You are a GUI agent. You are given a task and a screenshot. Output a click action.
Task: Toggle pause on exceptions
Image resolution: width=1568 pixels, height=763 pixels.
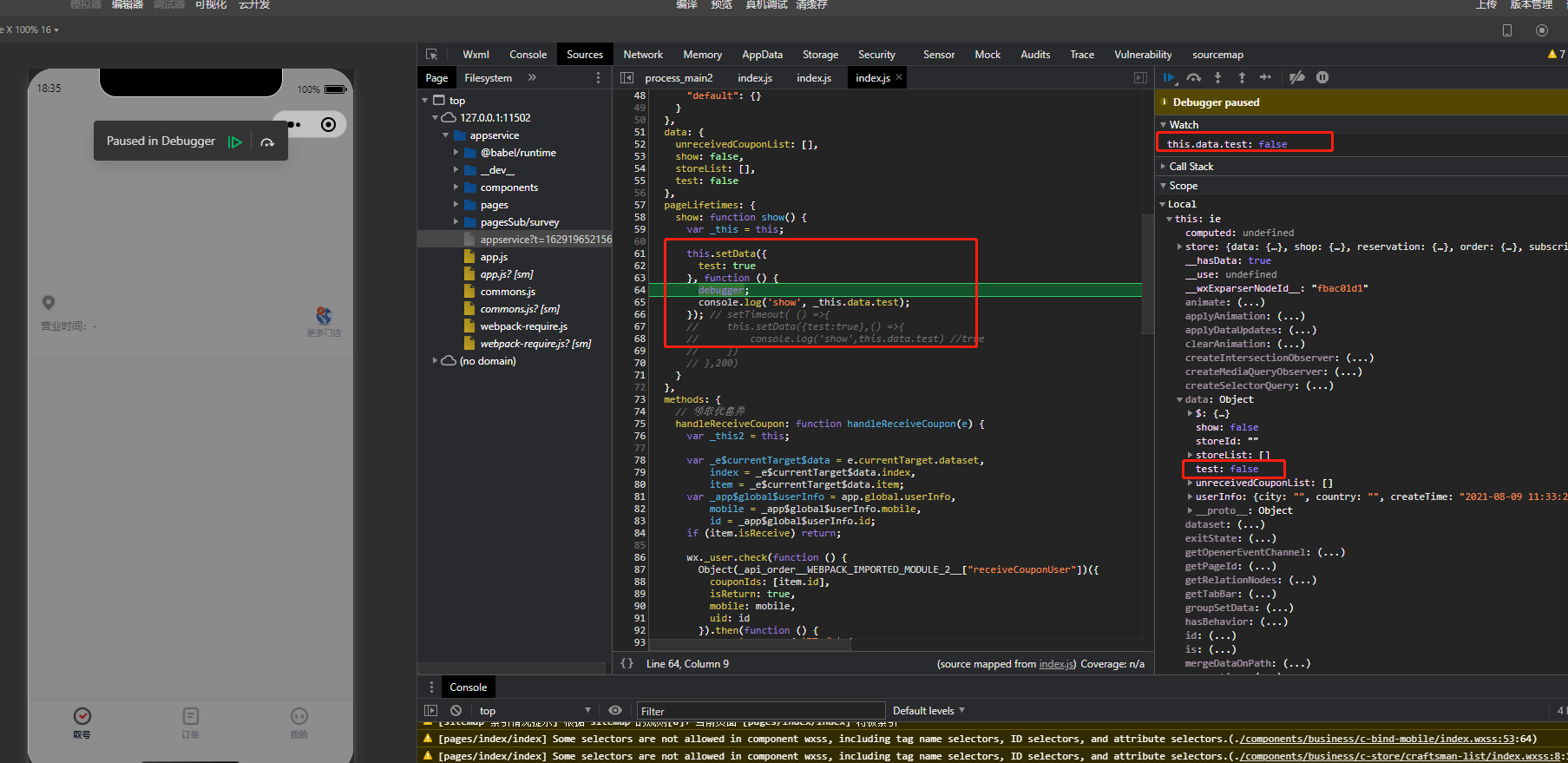(1322, 77)
